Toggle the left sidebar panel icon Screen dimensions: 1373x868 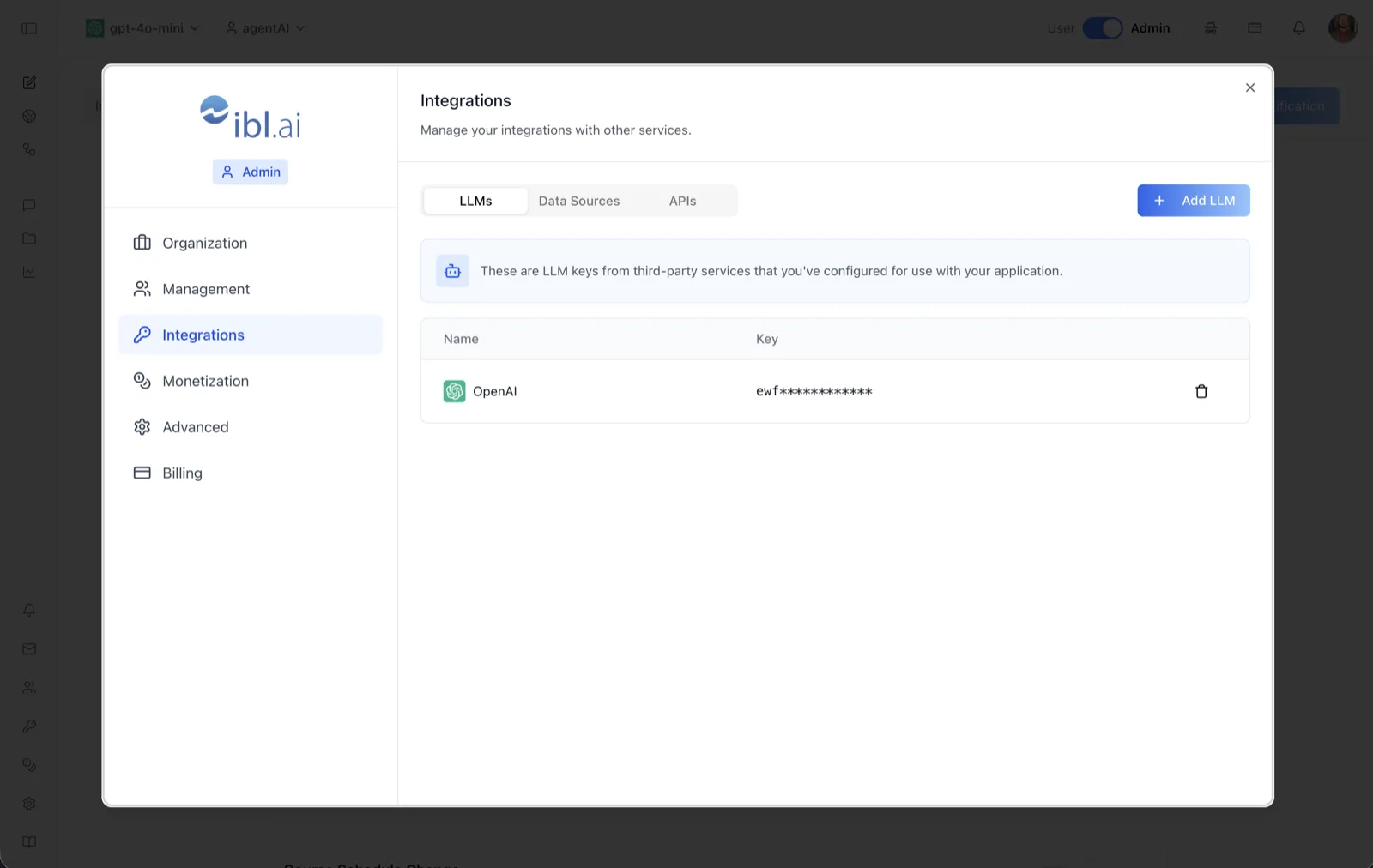(x=29, y=28)
